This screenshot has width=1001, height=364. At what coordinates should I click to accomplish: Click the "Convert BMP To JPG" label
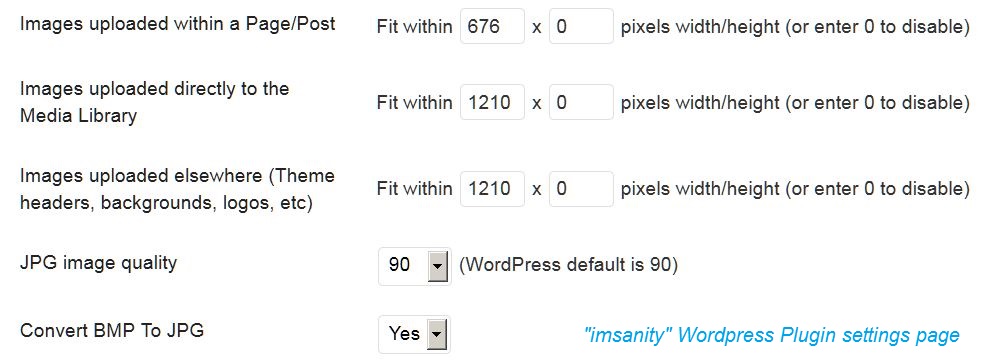[112, 330]
